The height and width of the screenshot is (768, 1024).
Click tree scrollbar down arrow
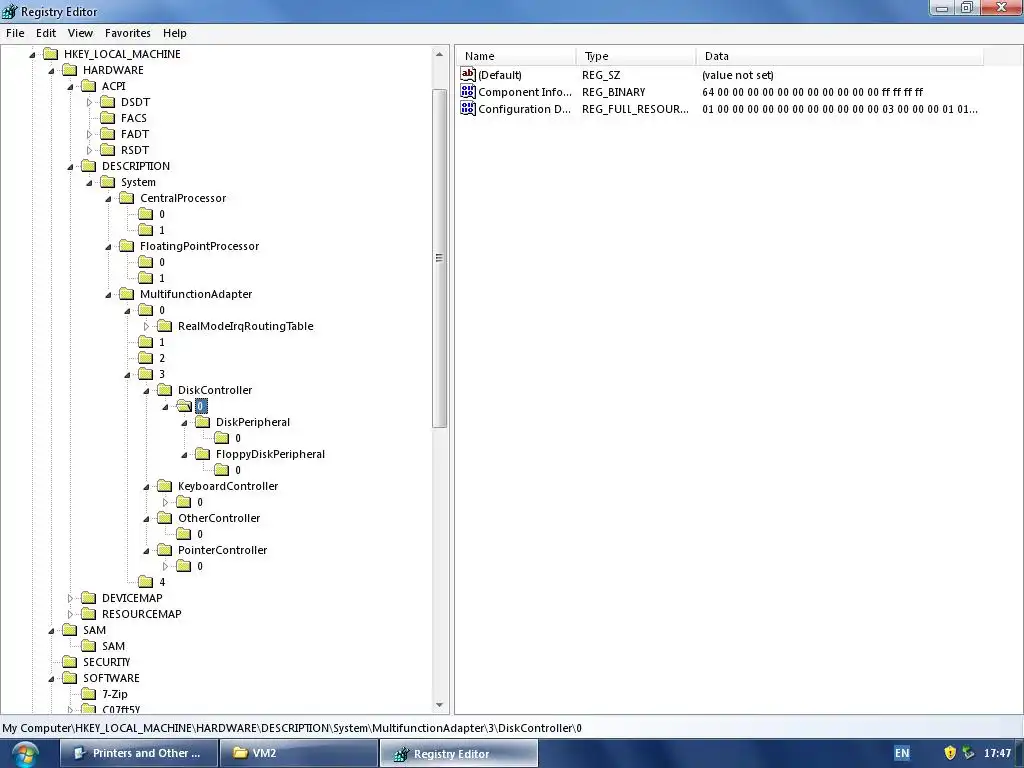click(x=439, y=705)
